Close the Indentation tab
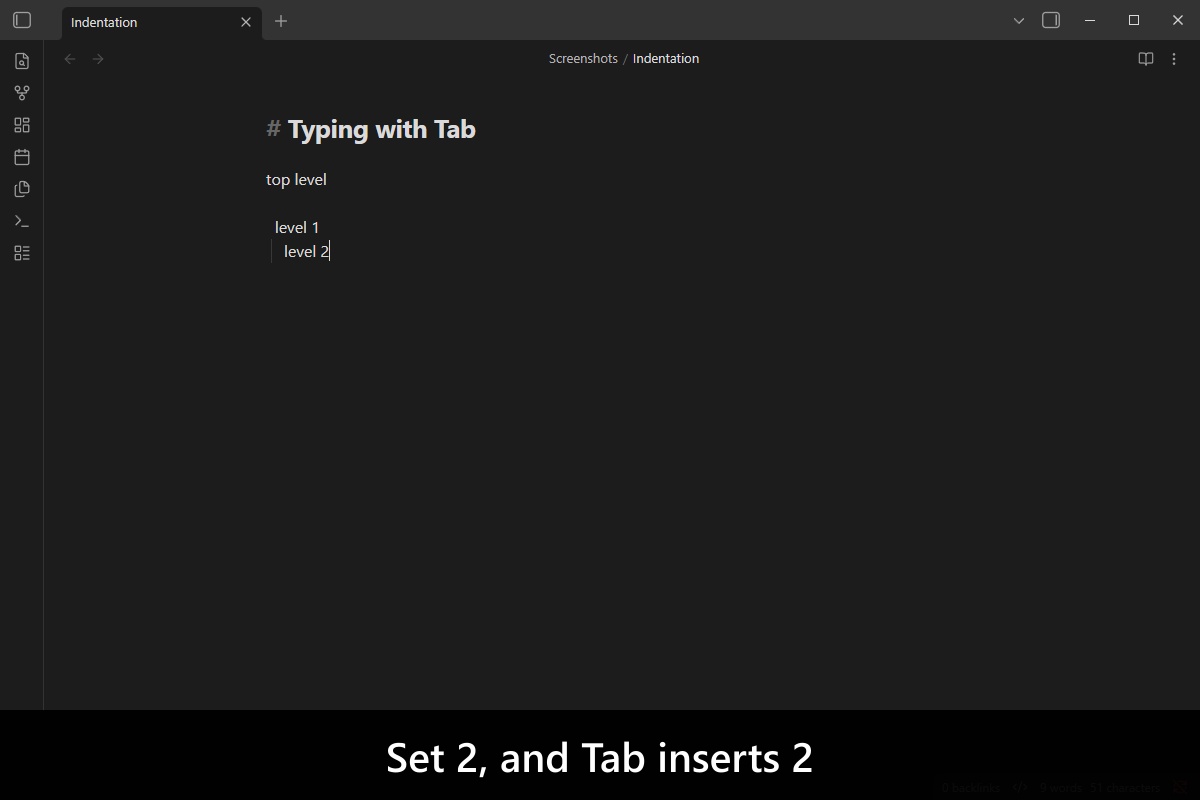 point(246,22)
